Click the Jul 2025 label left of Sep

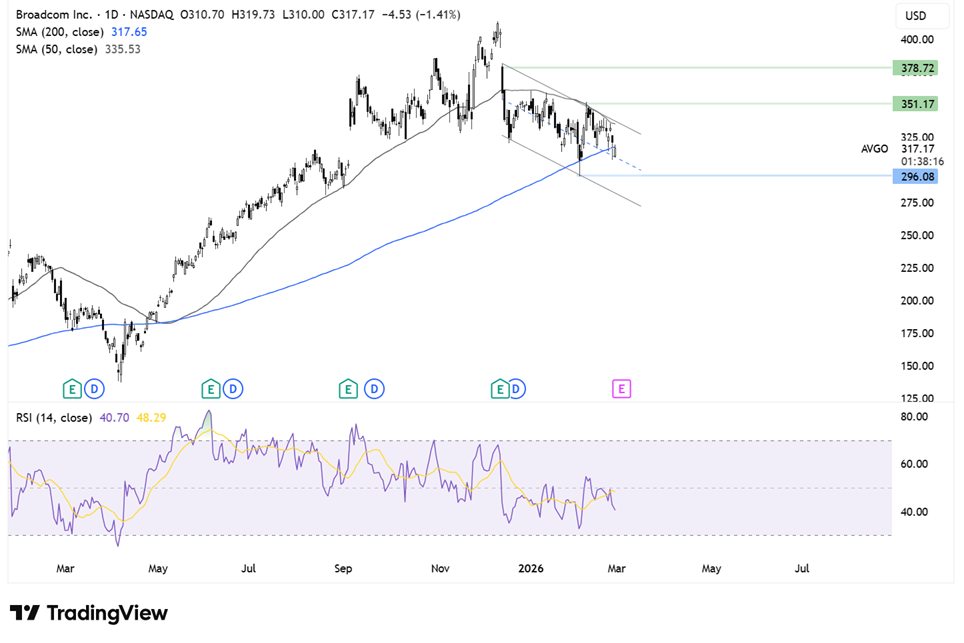pyautogui.click(x=248, y=569)
